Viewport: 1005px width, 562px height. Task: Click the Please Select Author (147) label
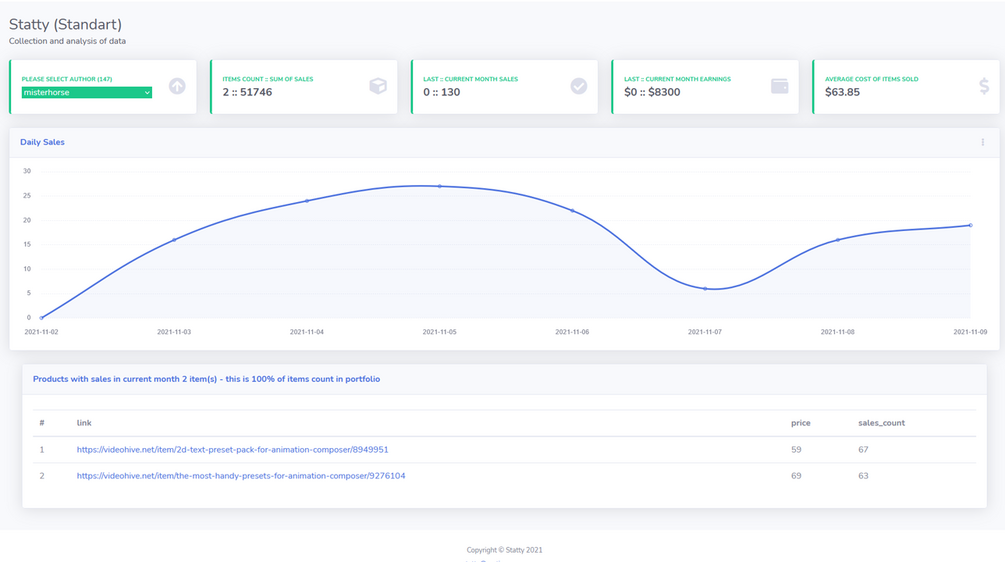coord(67,79)
